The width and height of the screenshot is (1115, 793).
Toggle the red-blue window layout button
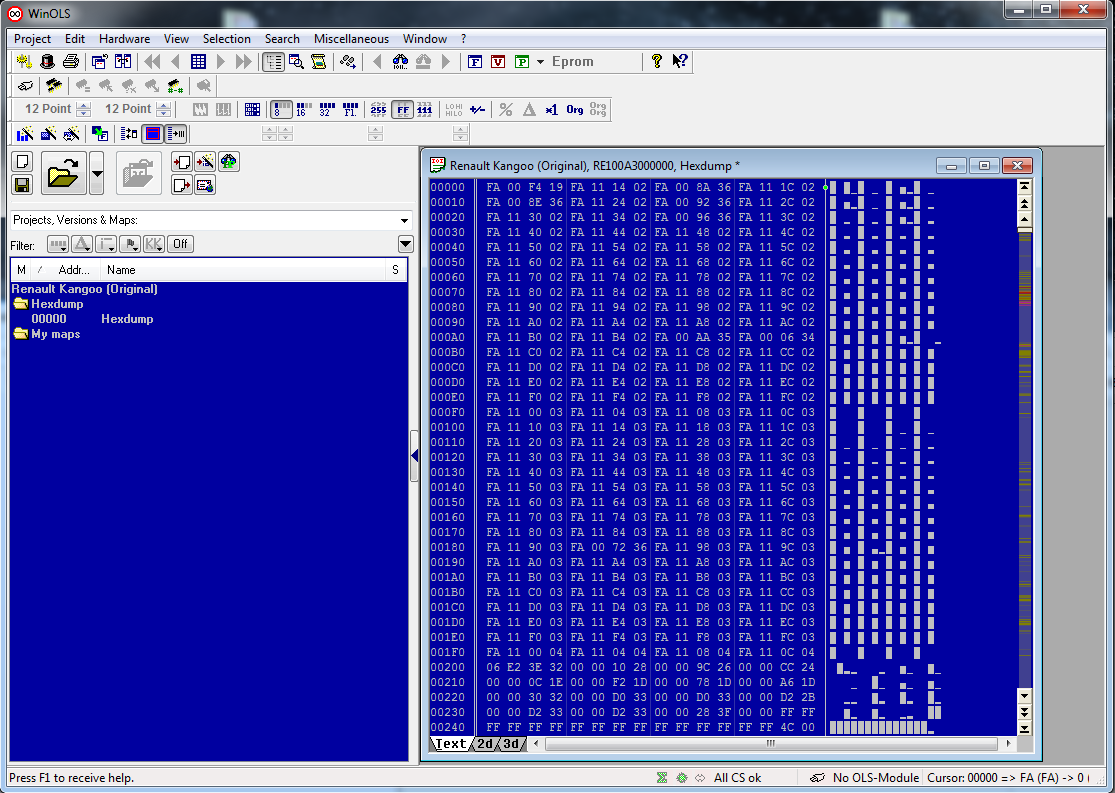coord(153,134)
